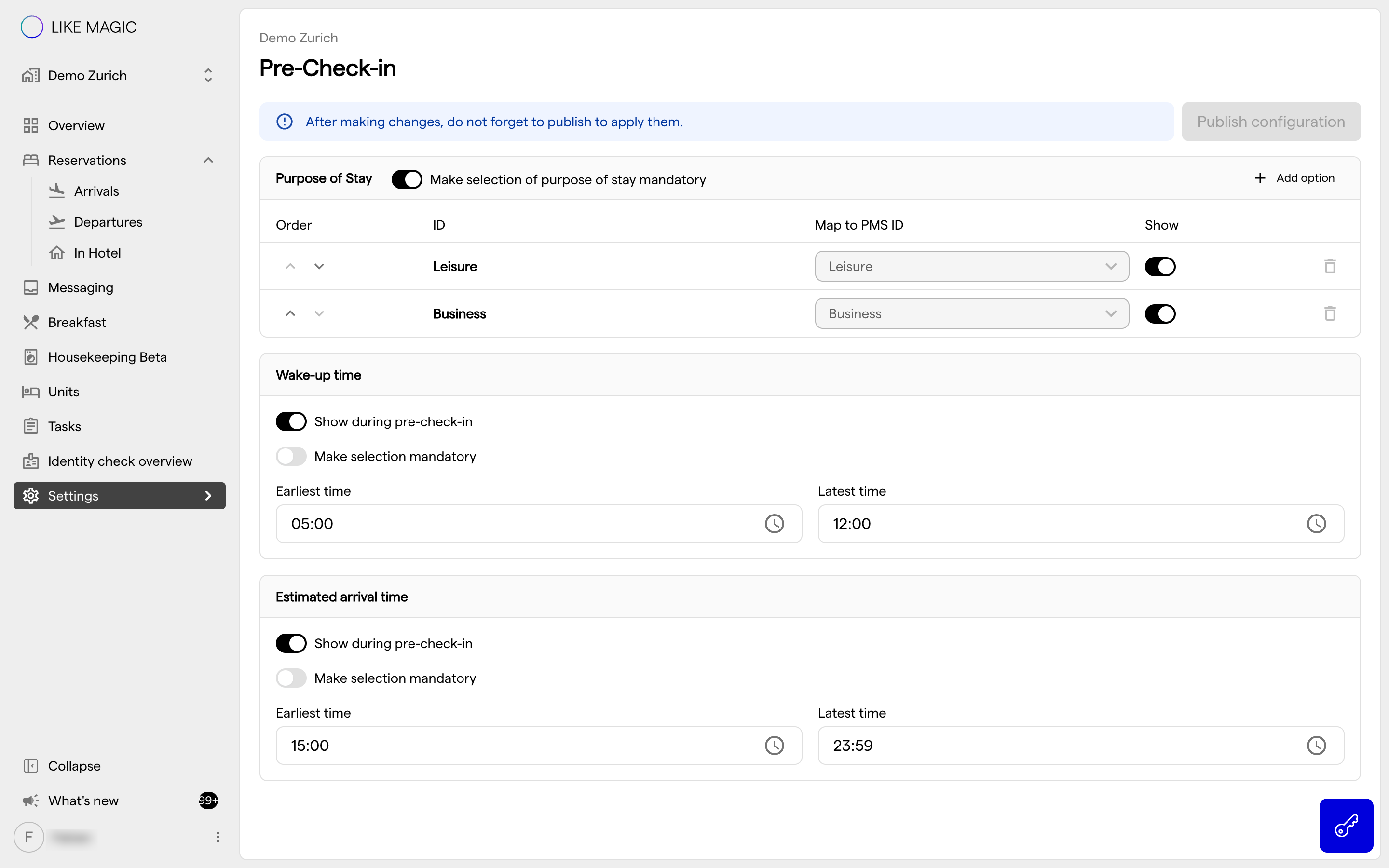Click Add option for Purpose of Stay
Screen dimensions: 1389x868
pyautogui.click(x=1294, y=178)
